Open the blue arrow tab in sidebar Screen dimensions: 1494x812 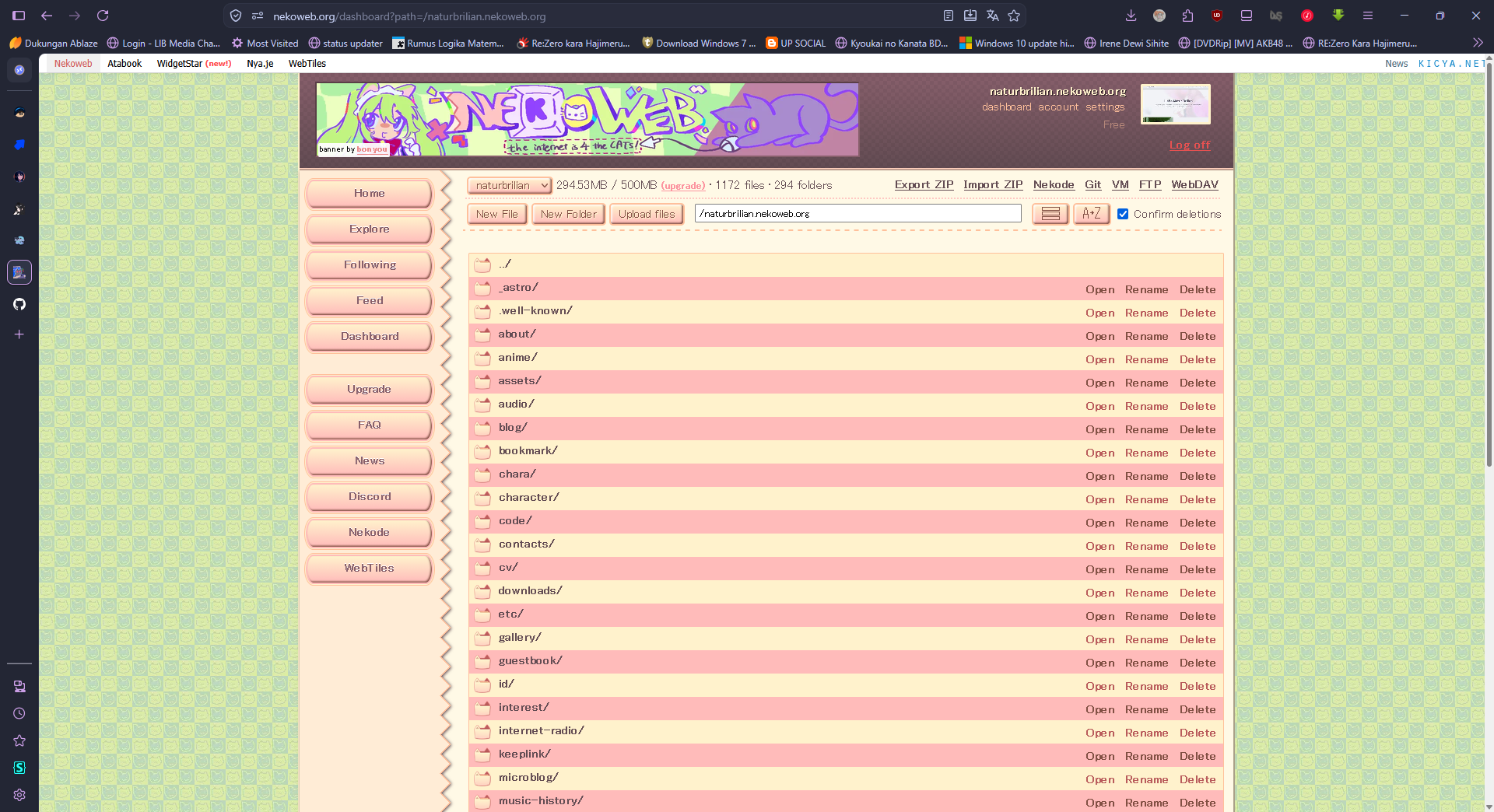click(19, 145)
